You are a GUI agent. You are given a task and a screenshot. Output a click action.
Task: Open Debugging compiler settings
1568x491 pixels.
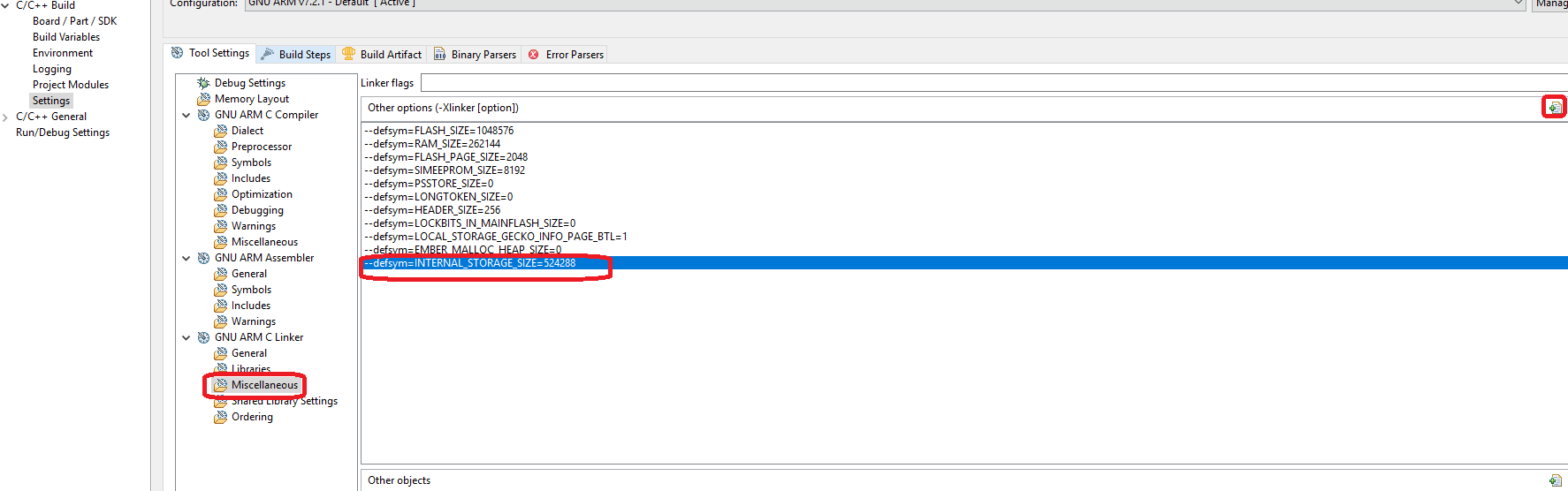click(x=257, y=210)
